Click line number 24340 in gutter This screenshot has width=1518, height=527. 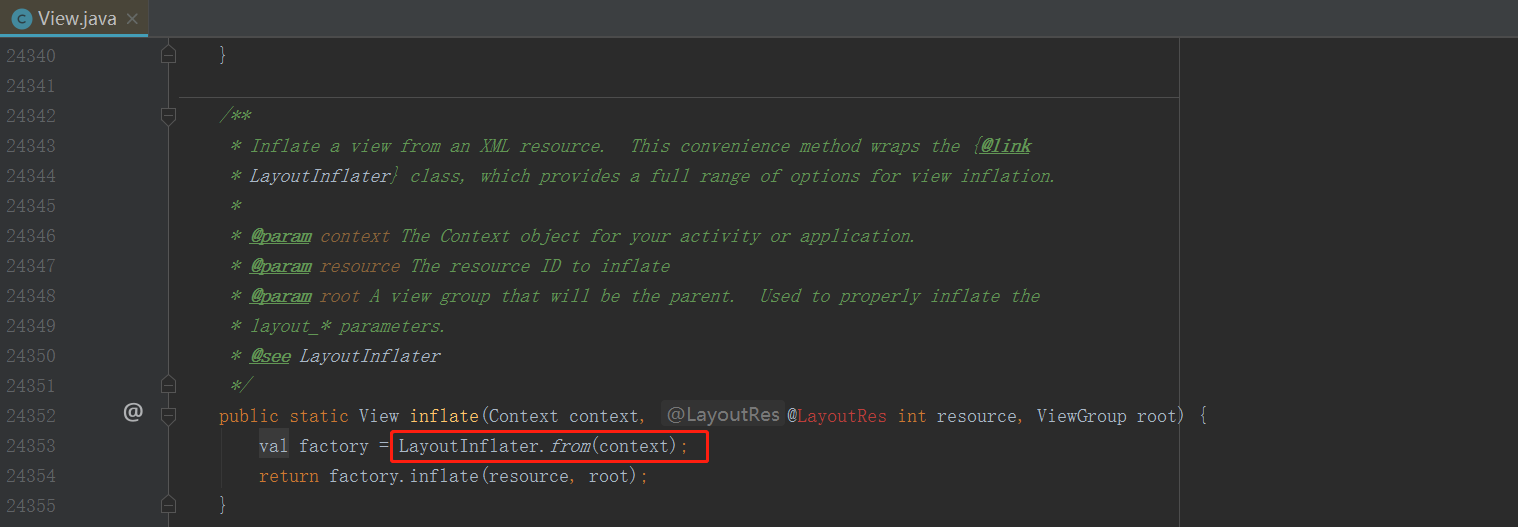(31, 56)
